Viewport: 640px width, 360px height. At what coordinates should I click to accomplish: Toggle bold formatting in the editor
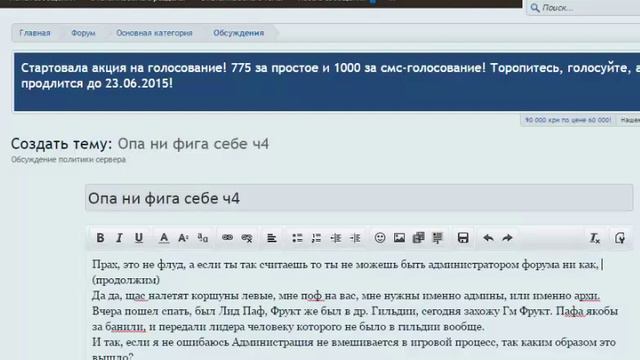click(x=100, y=238)
